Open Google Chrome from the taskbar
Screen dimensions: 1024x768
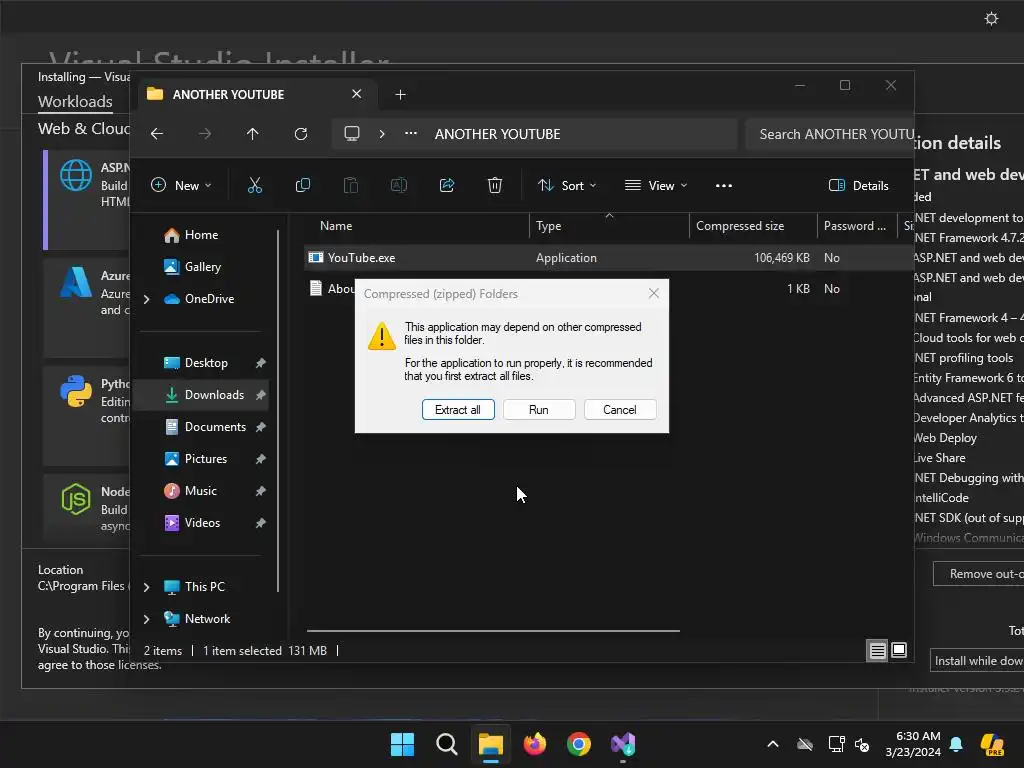coord(579,744)
